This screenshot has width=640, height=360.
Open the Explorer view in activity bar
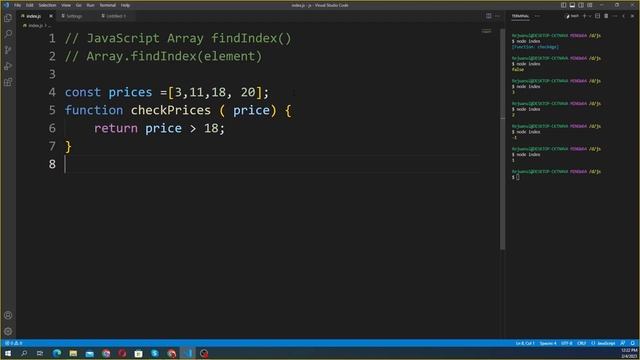tap(8, 18)
